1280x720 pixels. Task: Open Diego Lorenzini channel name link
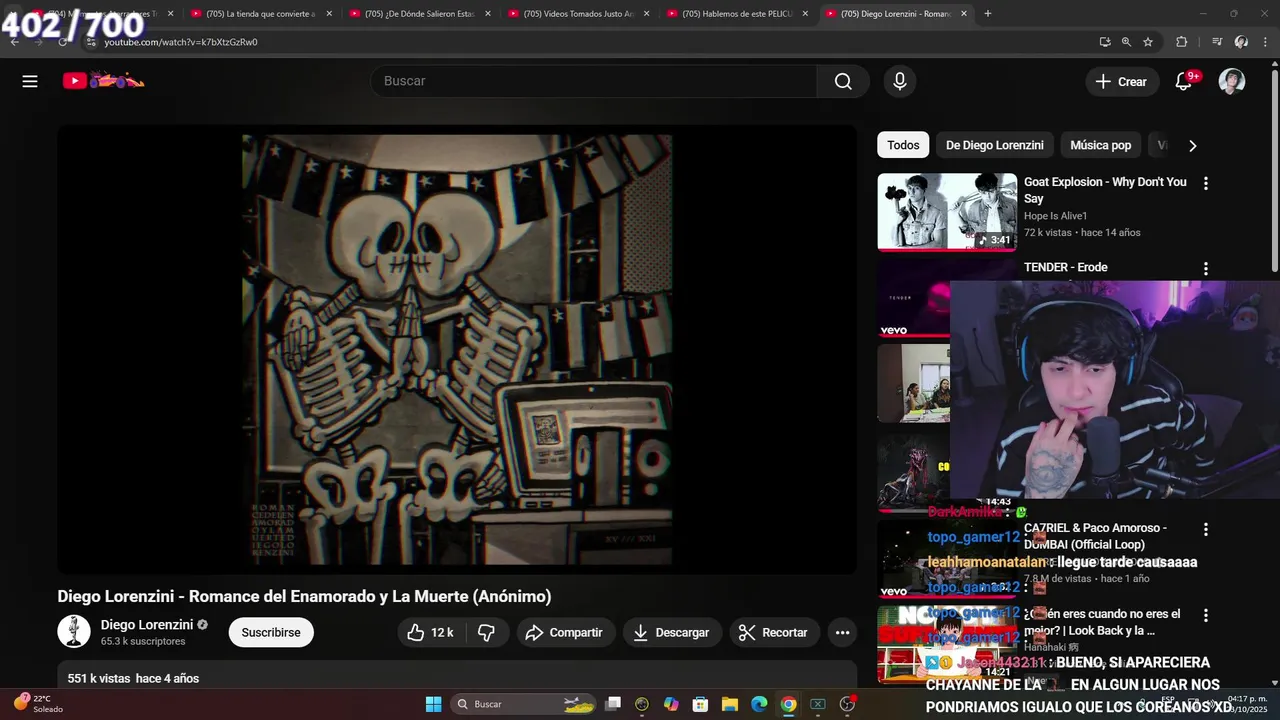pos(147,624)
